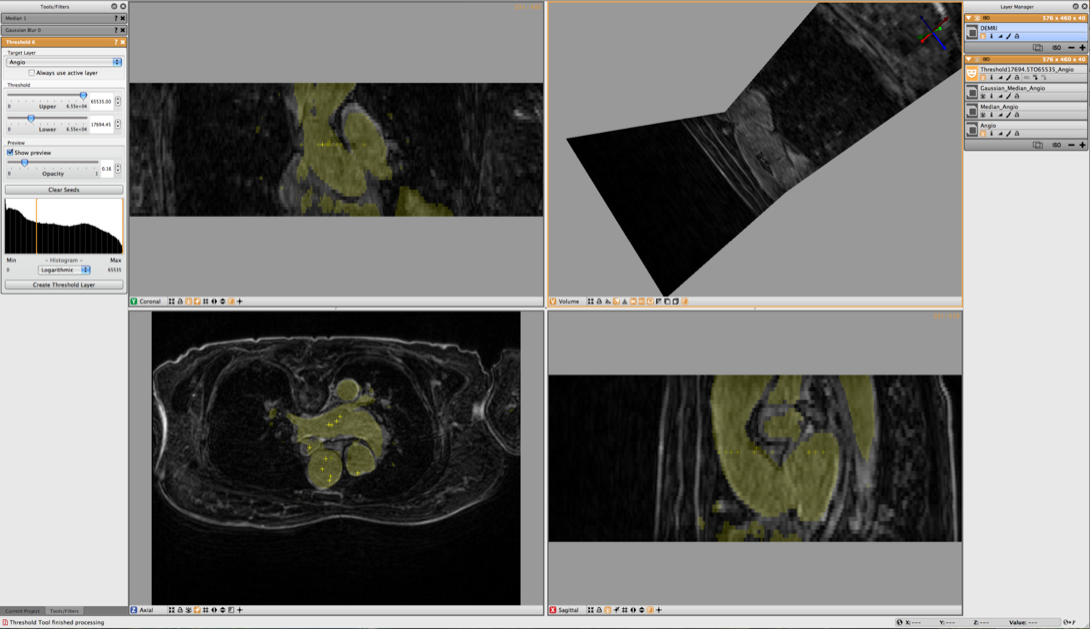Click Create Threshold Layer button
This screenshot has height=629, width=1090.
coord(64,285)
